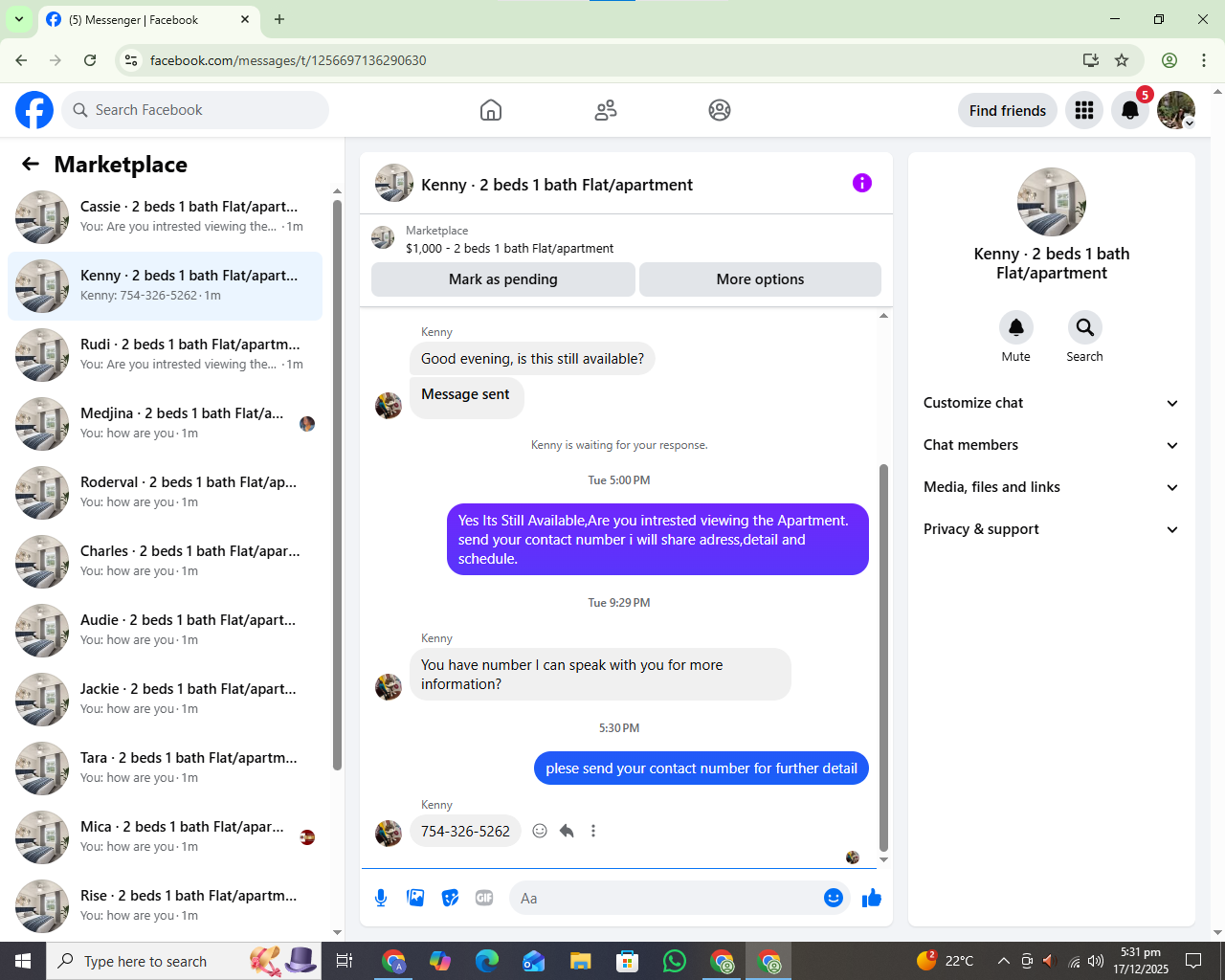Screen dimensions: 1225x980
Task: Open the Facebook menu grid icon
Action: click(1084, 110)
